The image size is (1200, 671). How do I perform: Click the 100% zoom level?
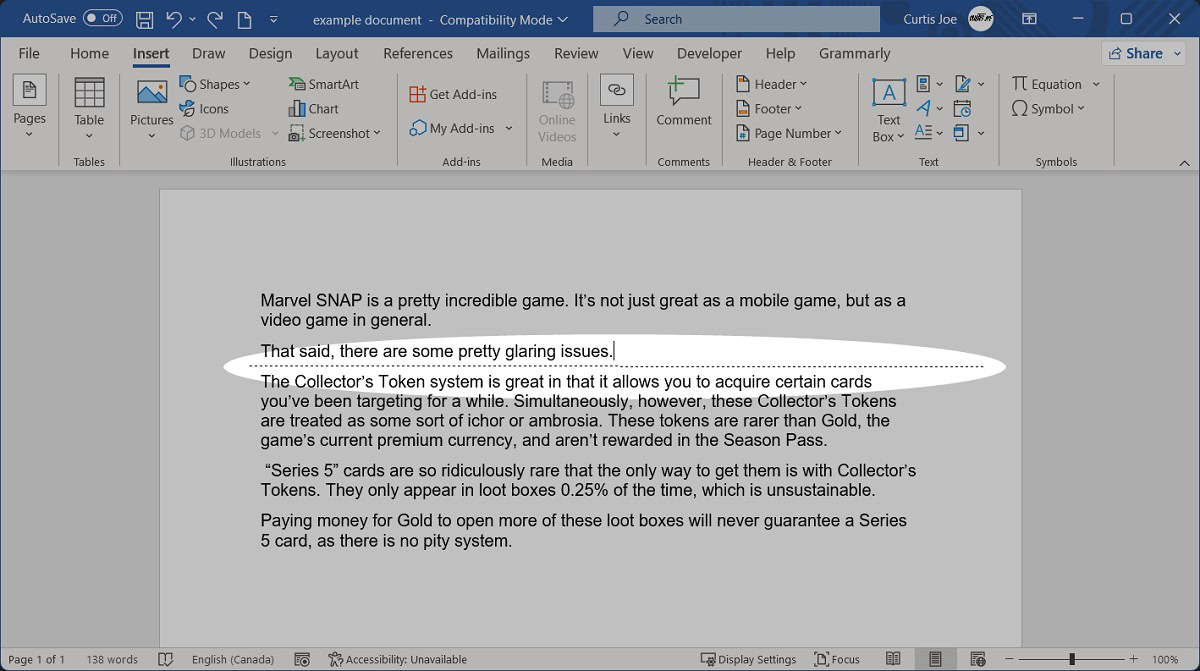pos(1165,659)
